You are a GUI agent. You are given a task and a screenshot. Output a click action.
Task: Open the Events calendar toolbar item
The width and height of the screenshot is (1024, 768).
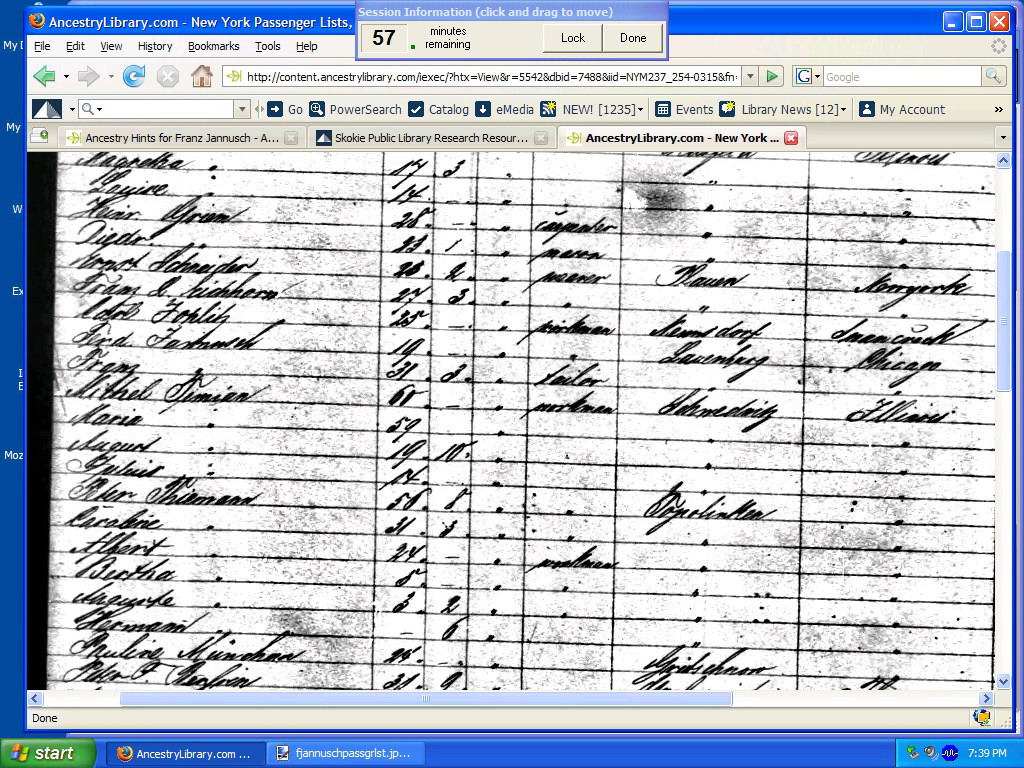[684, 110]
